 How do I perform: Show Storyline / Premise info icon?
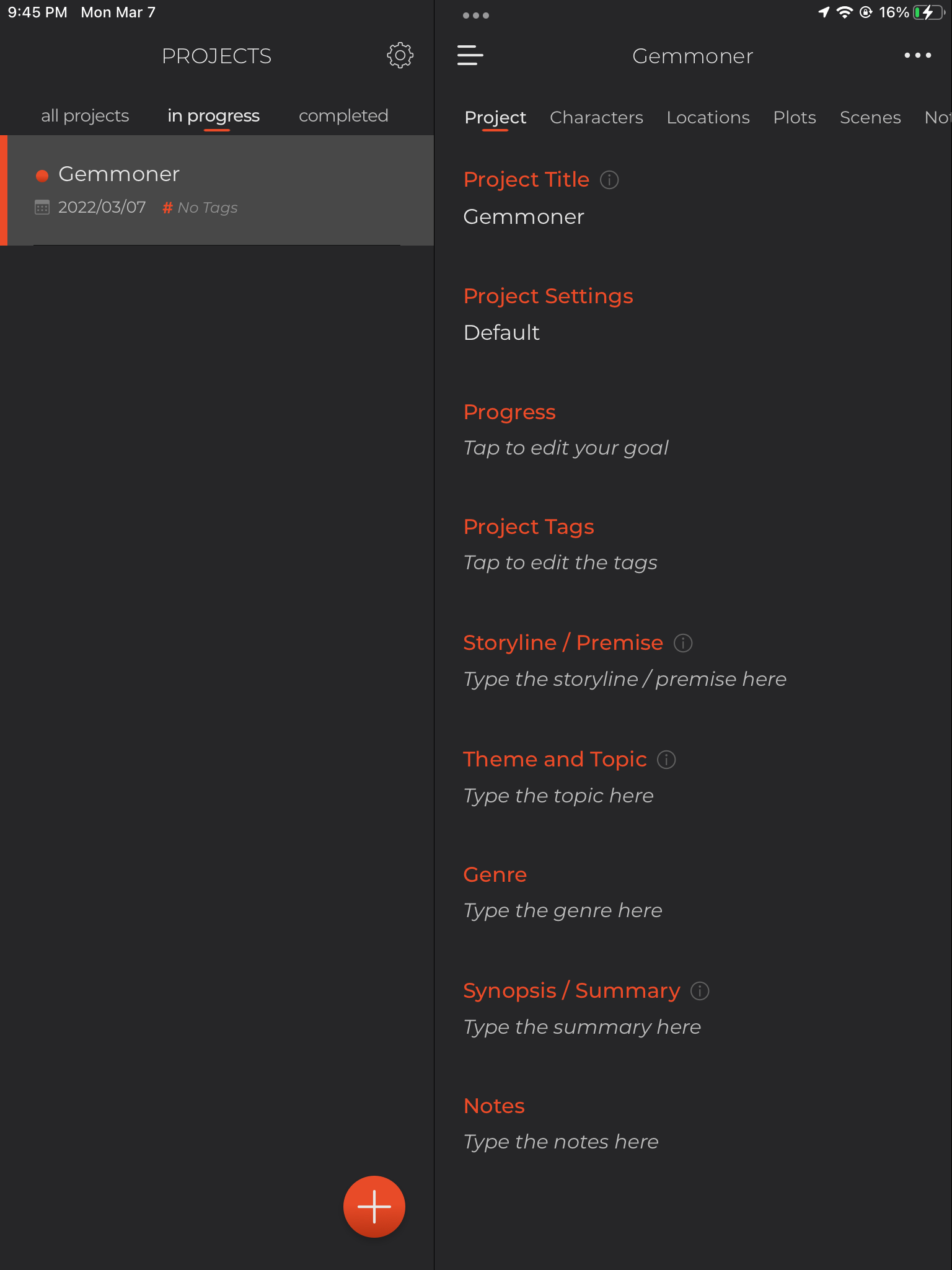point(683,643)
